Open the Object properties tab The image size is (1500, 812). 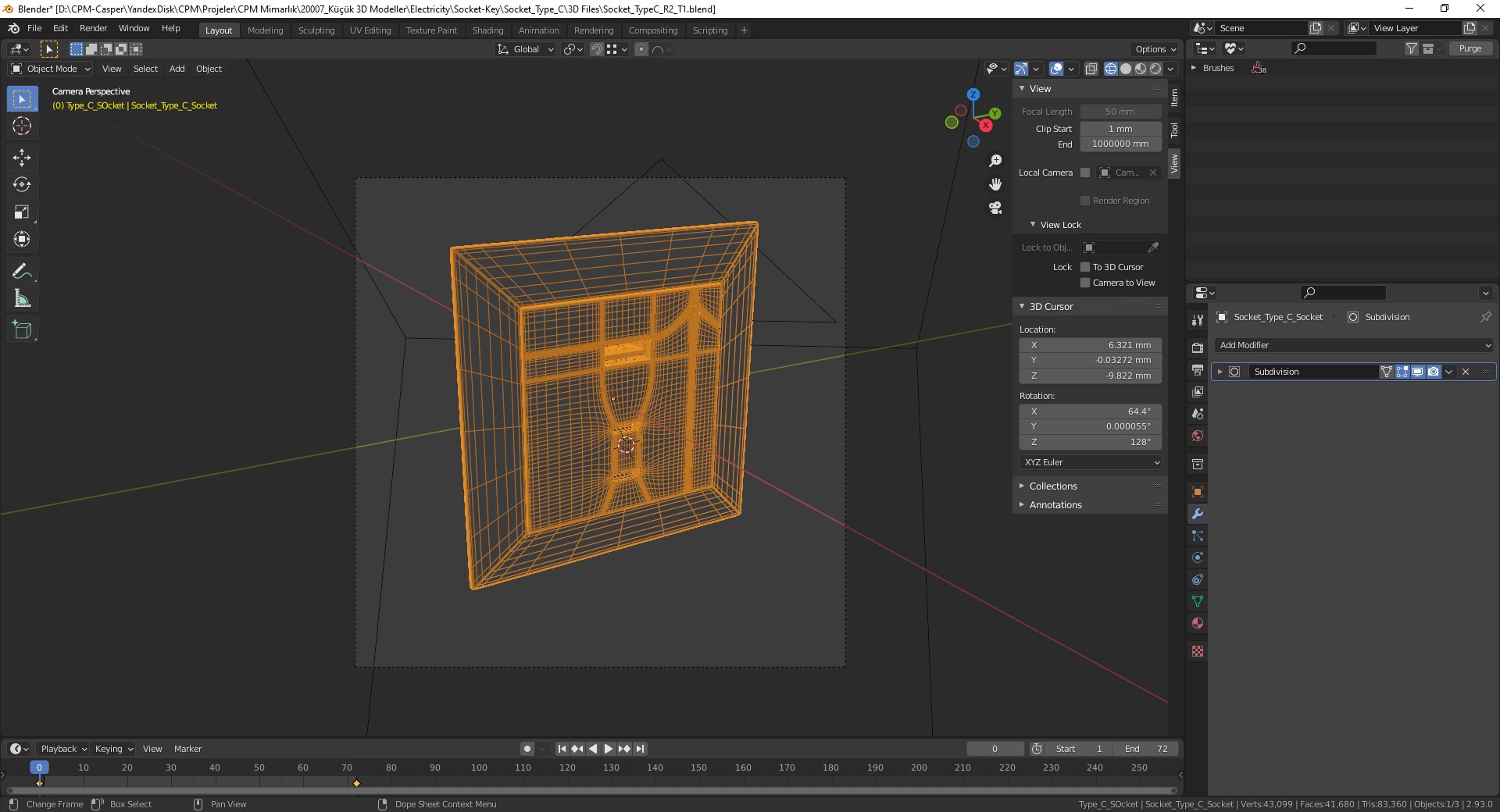pyautogui.click(x=1197, y=492)
